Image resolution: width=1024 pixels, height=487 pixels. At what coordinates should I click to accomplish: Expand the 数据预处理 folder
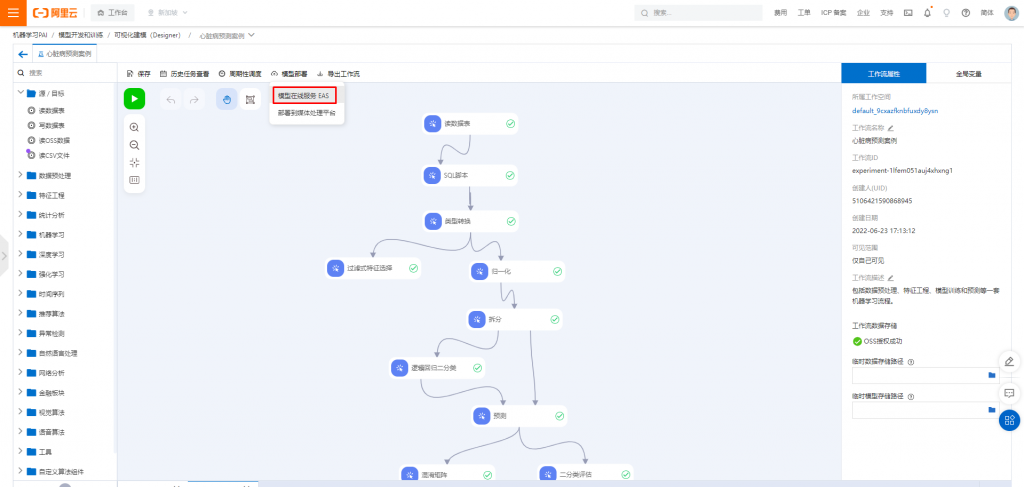coord(49,176)
